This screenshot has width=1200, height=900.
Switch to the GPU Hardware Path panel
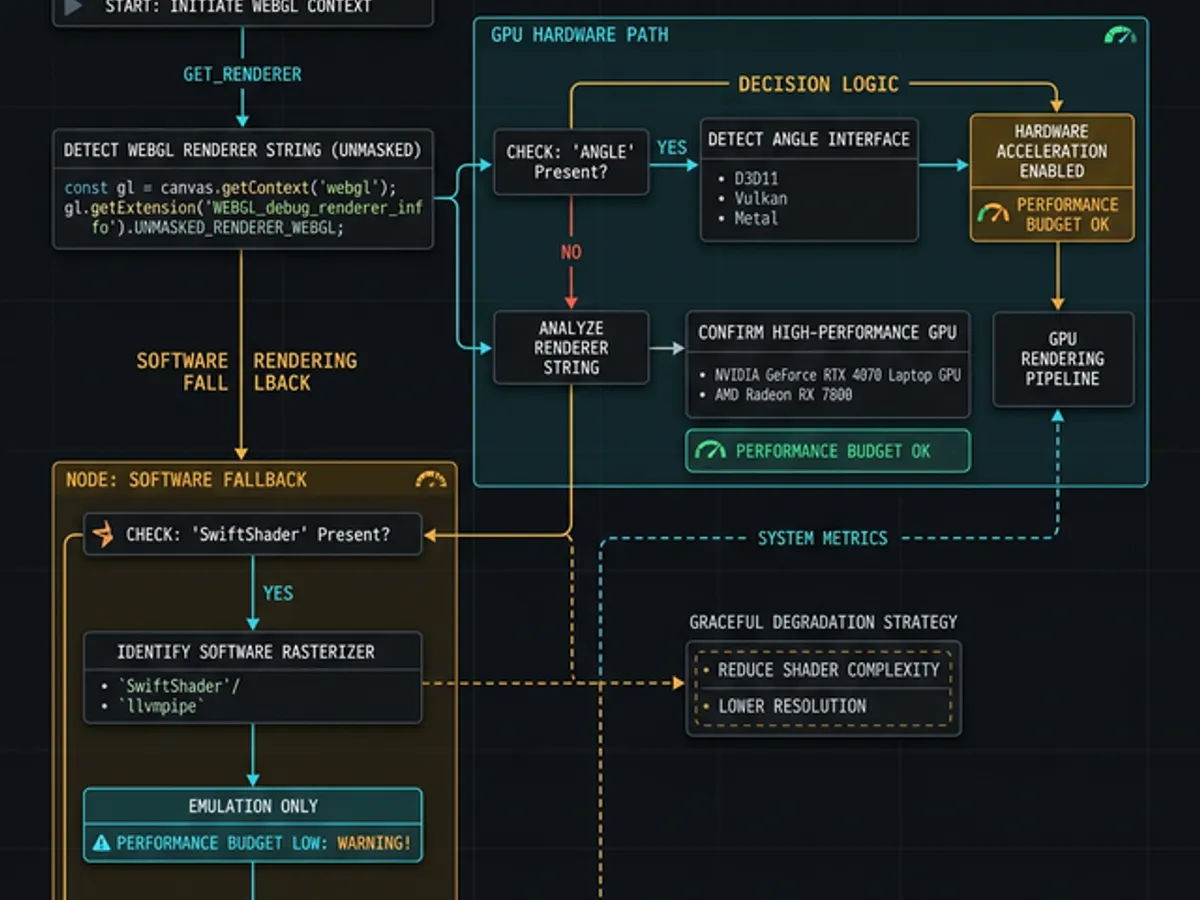click(x=578, y=33)
